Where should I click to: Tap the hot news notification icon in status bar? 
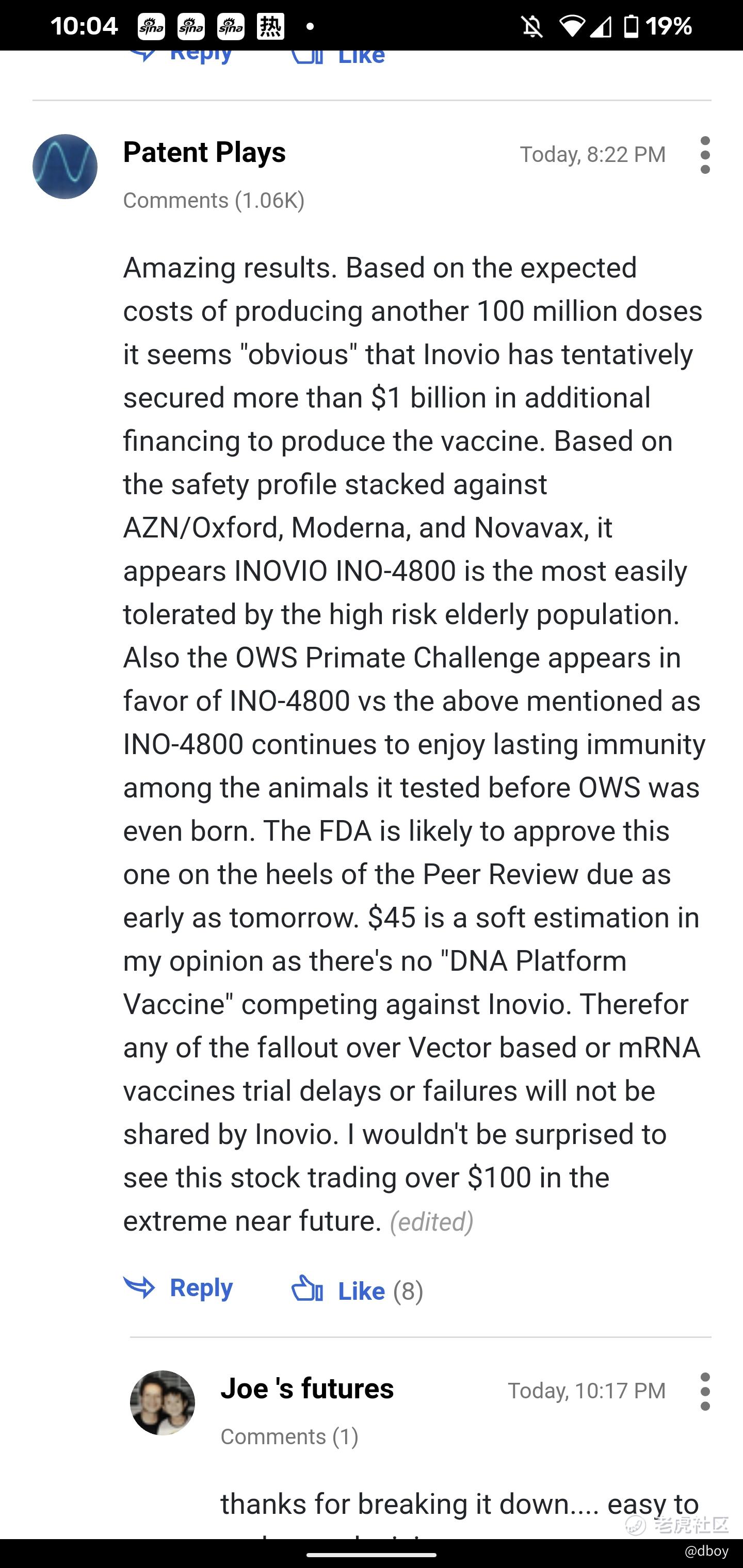pyautogui.click(x=270, y=26)
